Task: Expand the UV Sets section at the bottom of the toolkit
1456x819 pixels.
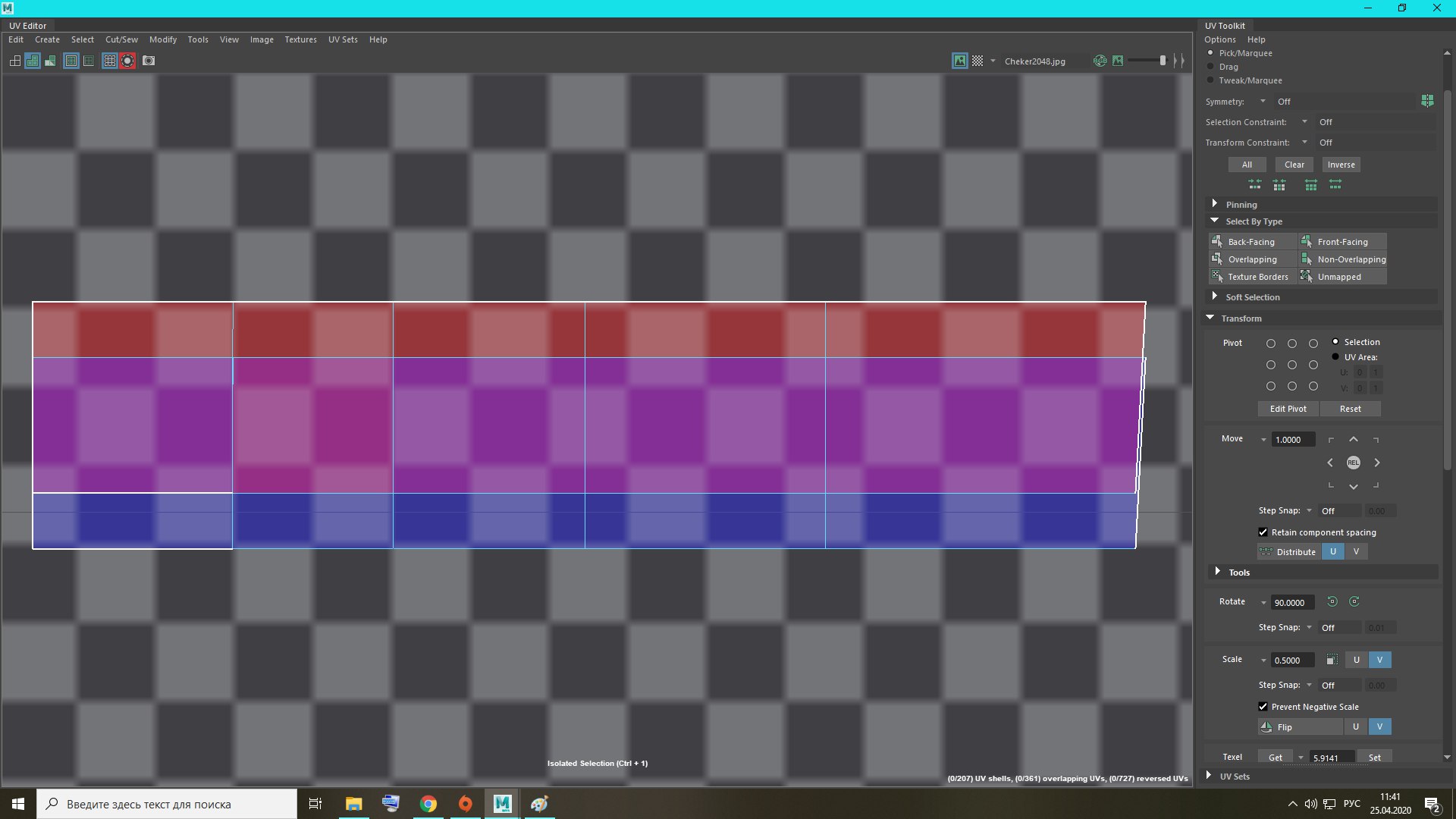Action: (x=1209, y=776)
